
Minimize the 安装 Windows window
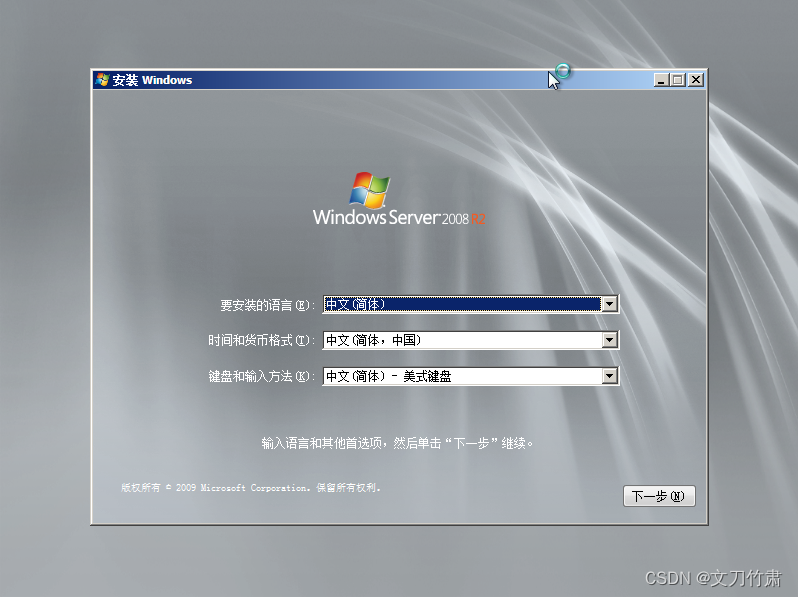coord(661,80)
